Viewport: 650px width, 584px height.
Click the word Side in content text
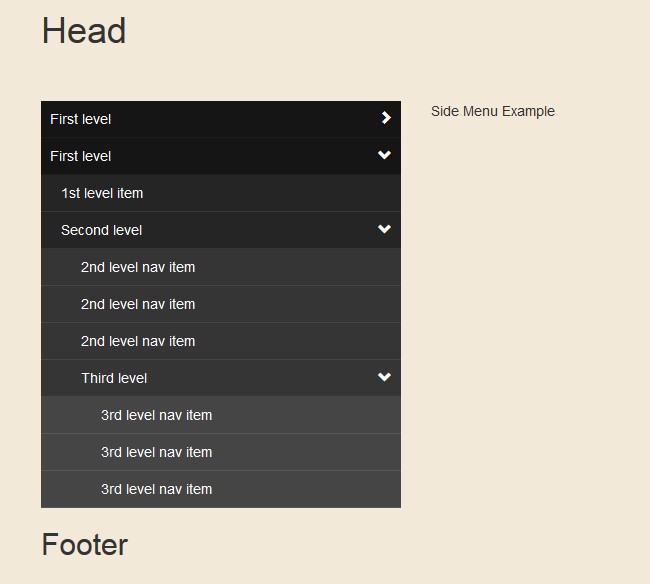tap(444, 111)
